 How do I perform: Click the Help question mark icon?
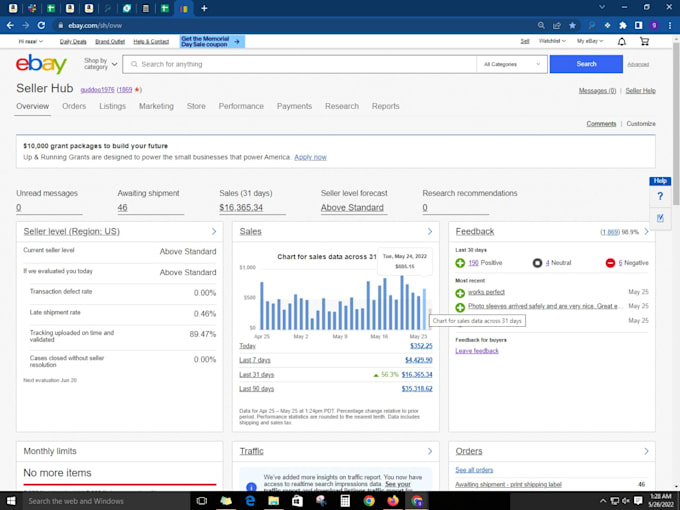[660, 196]
